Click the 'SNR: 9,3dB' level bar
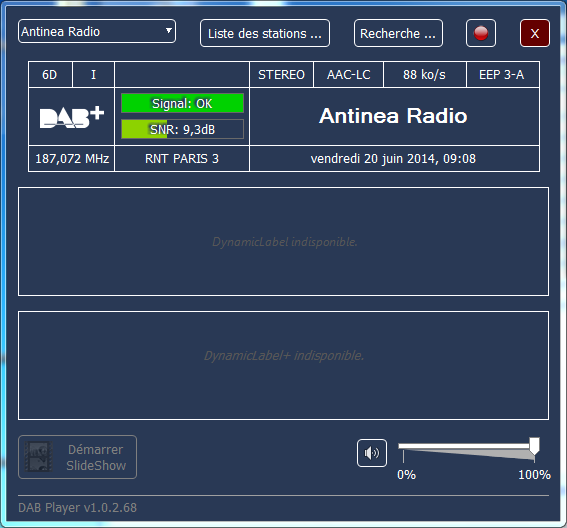Viewport: 567px width, 528px height. click(x=182, y=129)
